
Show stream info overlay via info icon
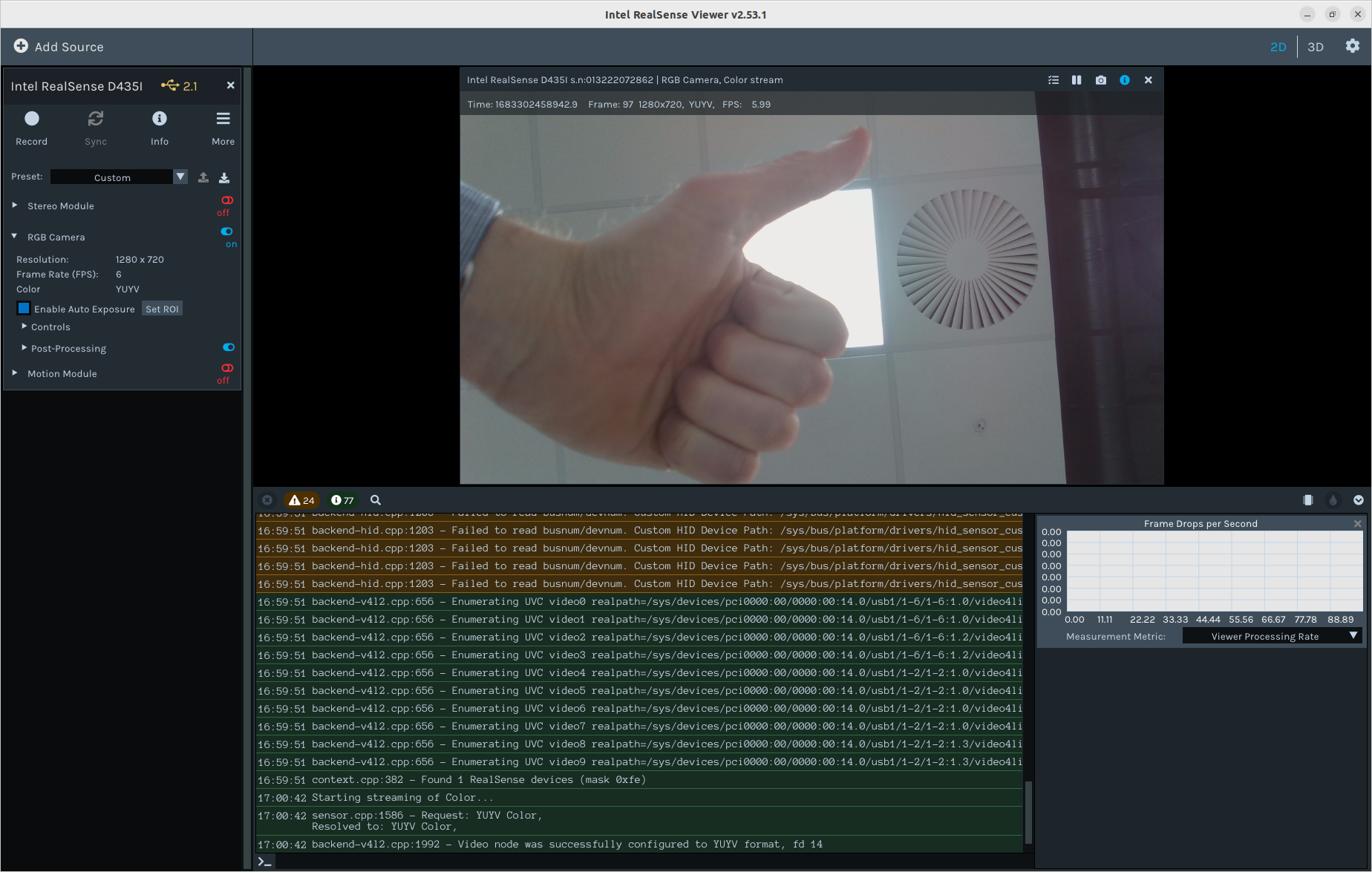click(x=1124, y=79)
